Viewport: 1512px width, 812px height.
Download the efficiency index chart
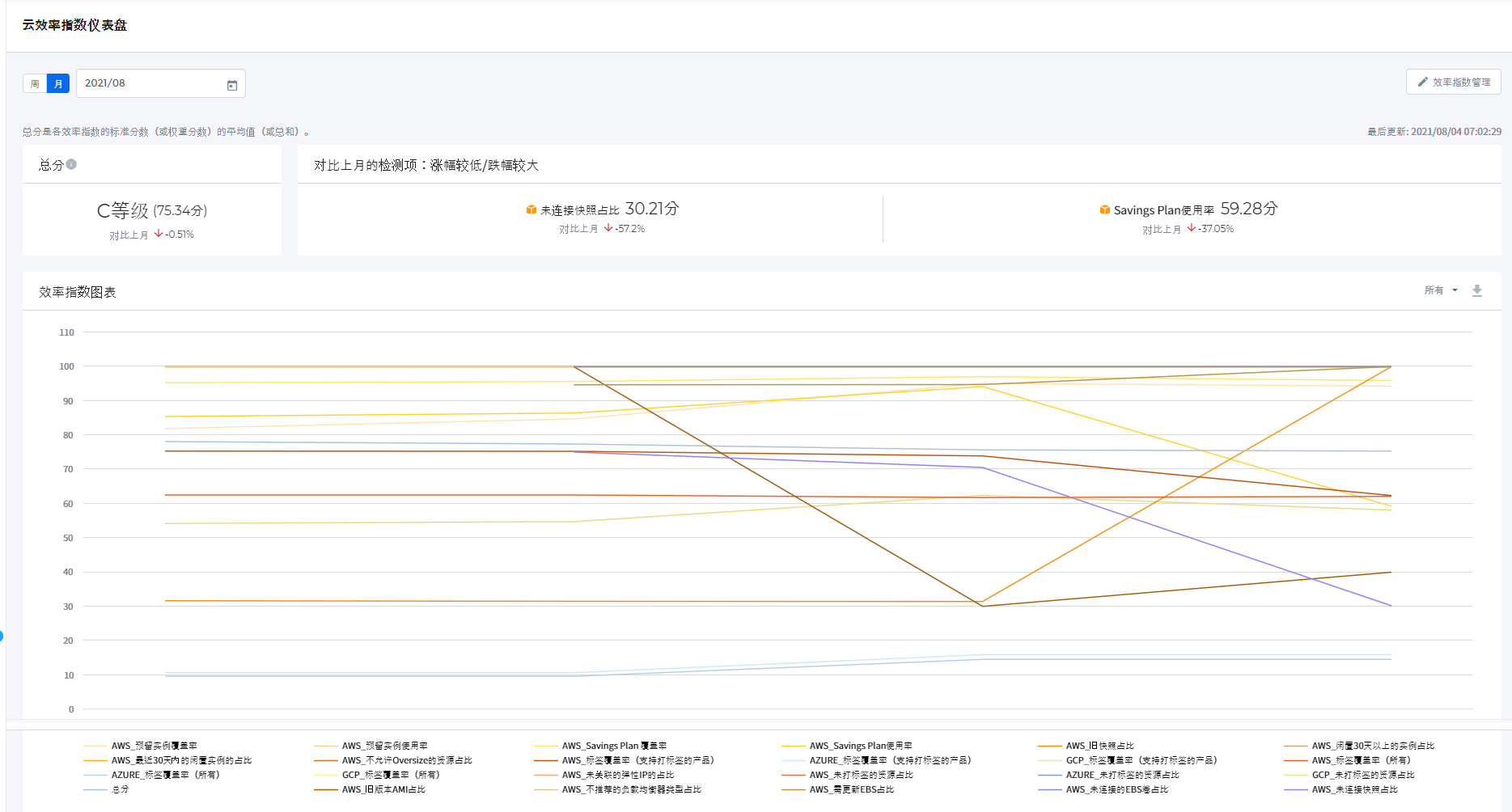click(1476, 290)
